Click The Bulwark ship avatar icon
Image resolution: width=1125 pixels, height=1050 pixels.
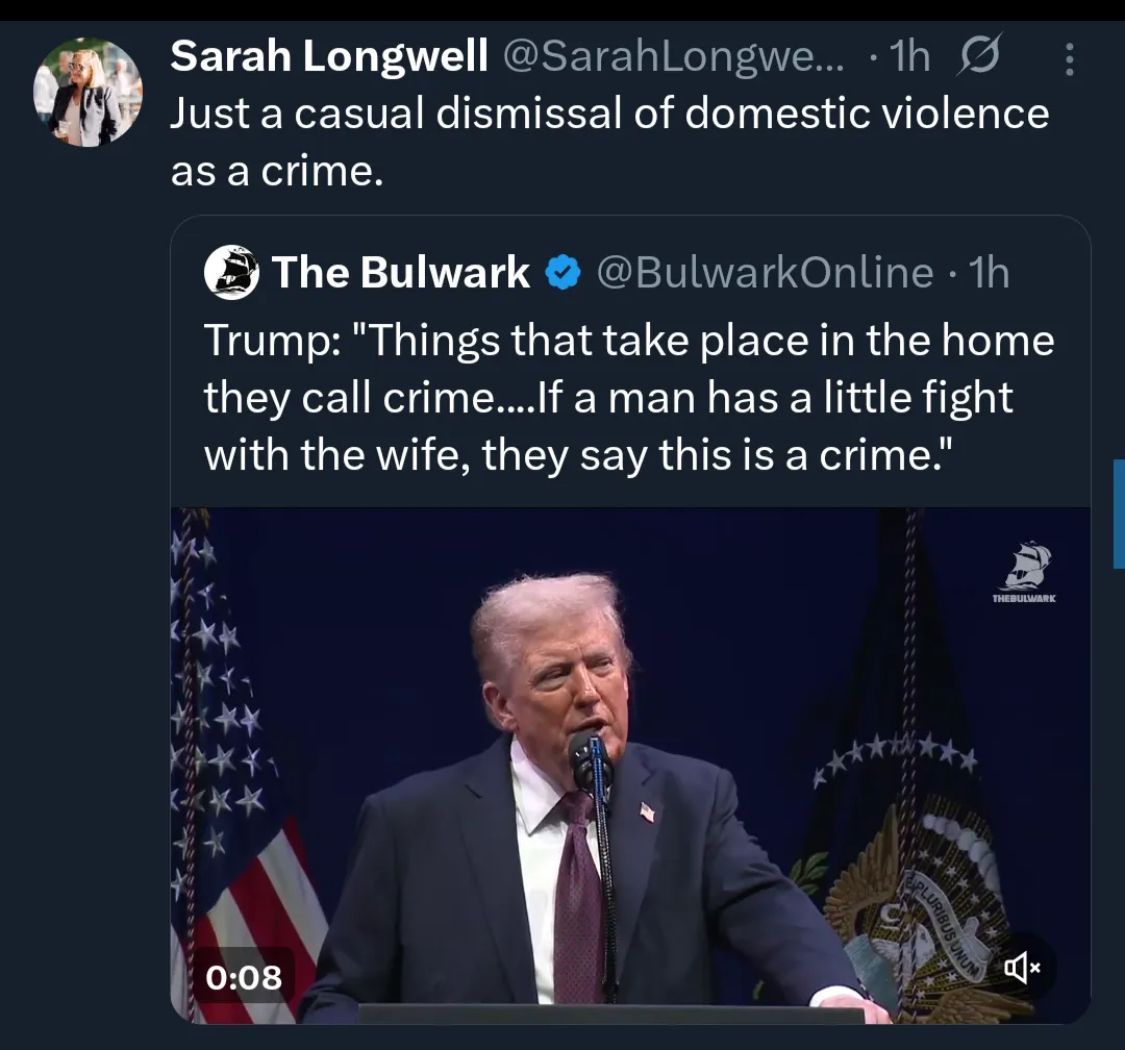point(231,272)
